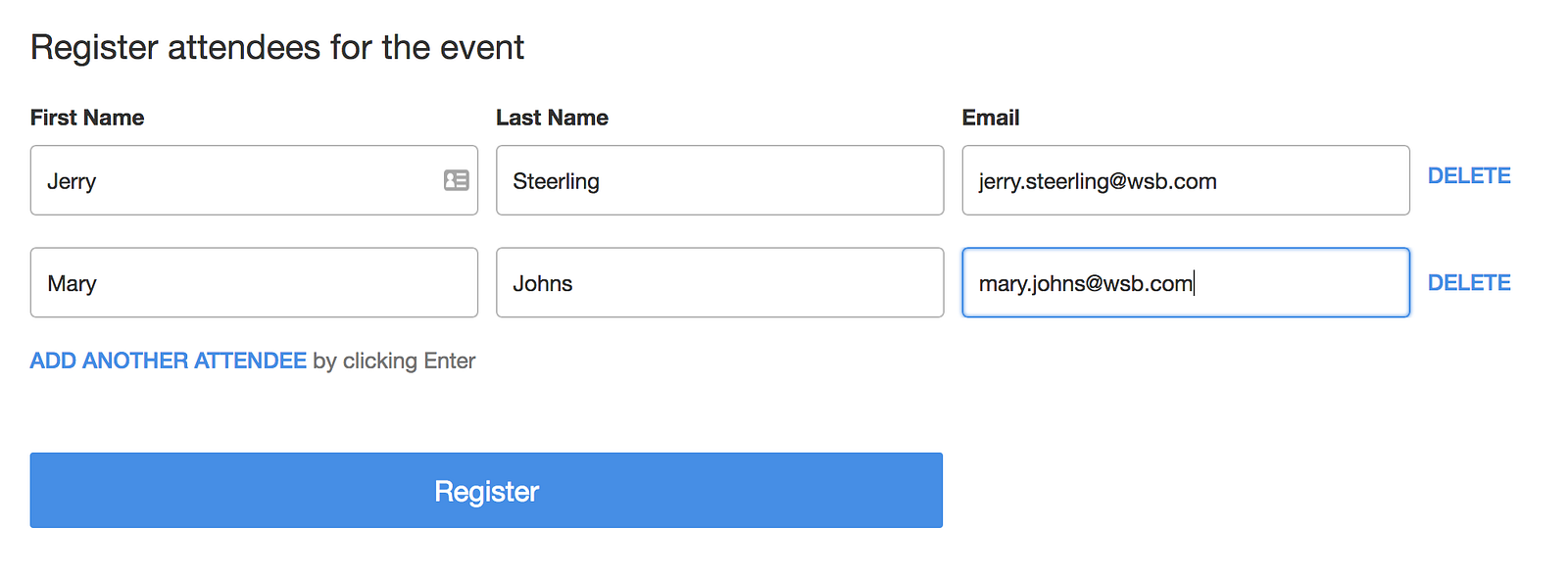Click the First Name column label

click(x=87, y=119)
